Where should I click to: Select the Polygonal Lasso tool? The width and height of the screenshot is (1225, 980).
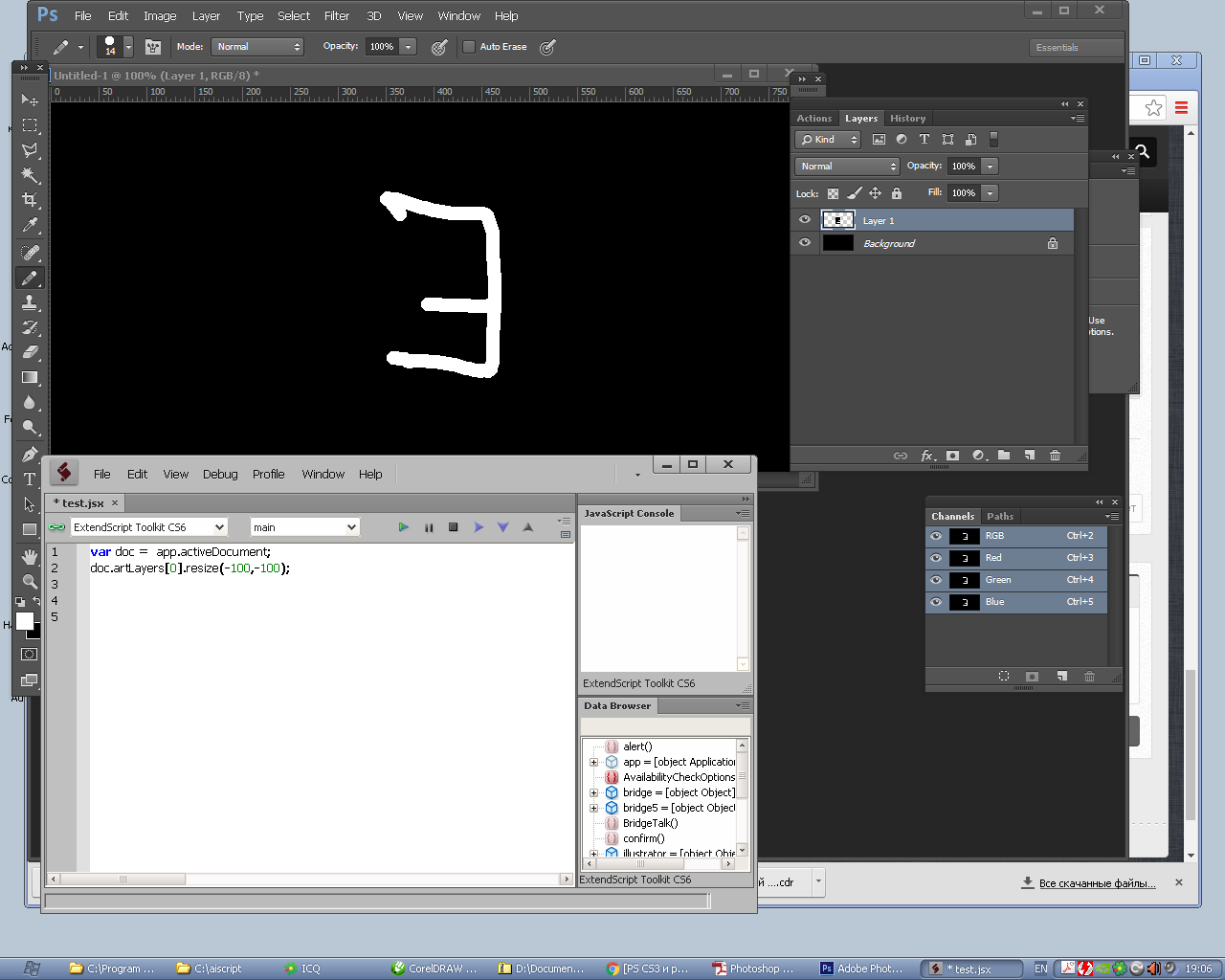coord(30,150)
